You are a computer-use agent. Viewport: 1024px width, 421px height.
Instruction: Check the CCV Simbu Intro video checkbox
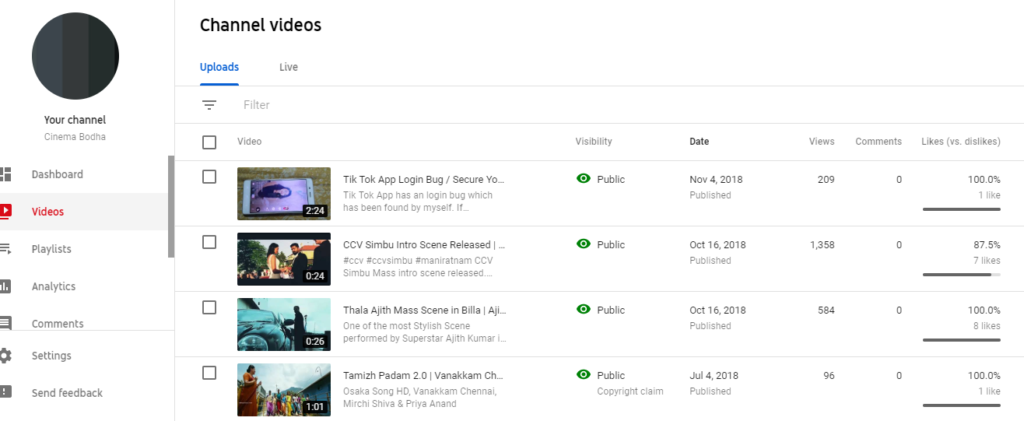(209, 242)
